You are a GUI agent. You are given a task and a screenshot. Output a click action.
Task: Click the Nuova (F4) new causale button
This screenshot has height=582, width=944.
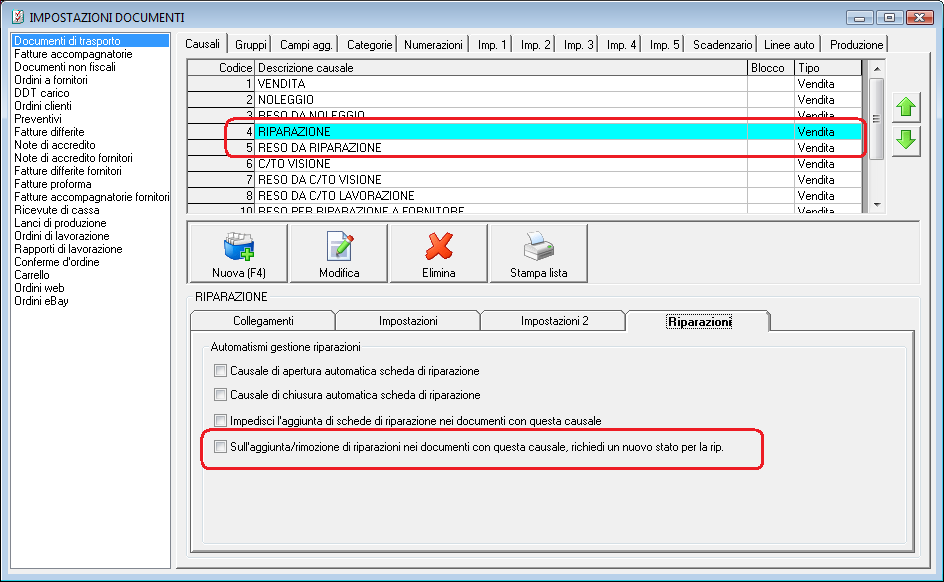coord(238,253)
